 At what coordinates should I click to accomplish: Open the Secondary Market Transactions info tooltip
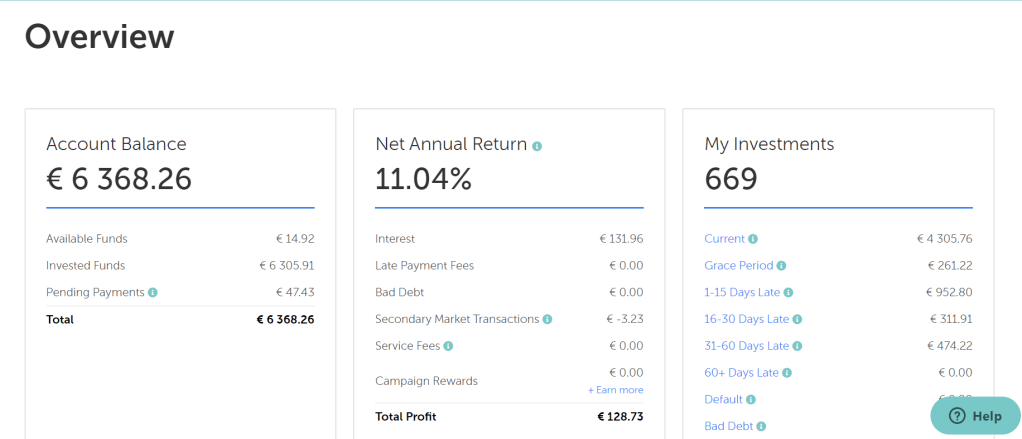pyautogui.click(x=547, y=319)
